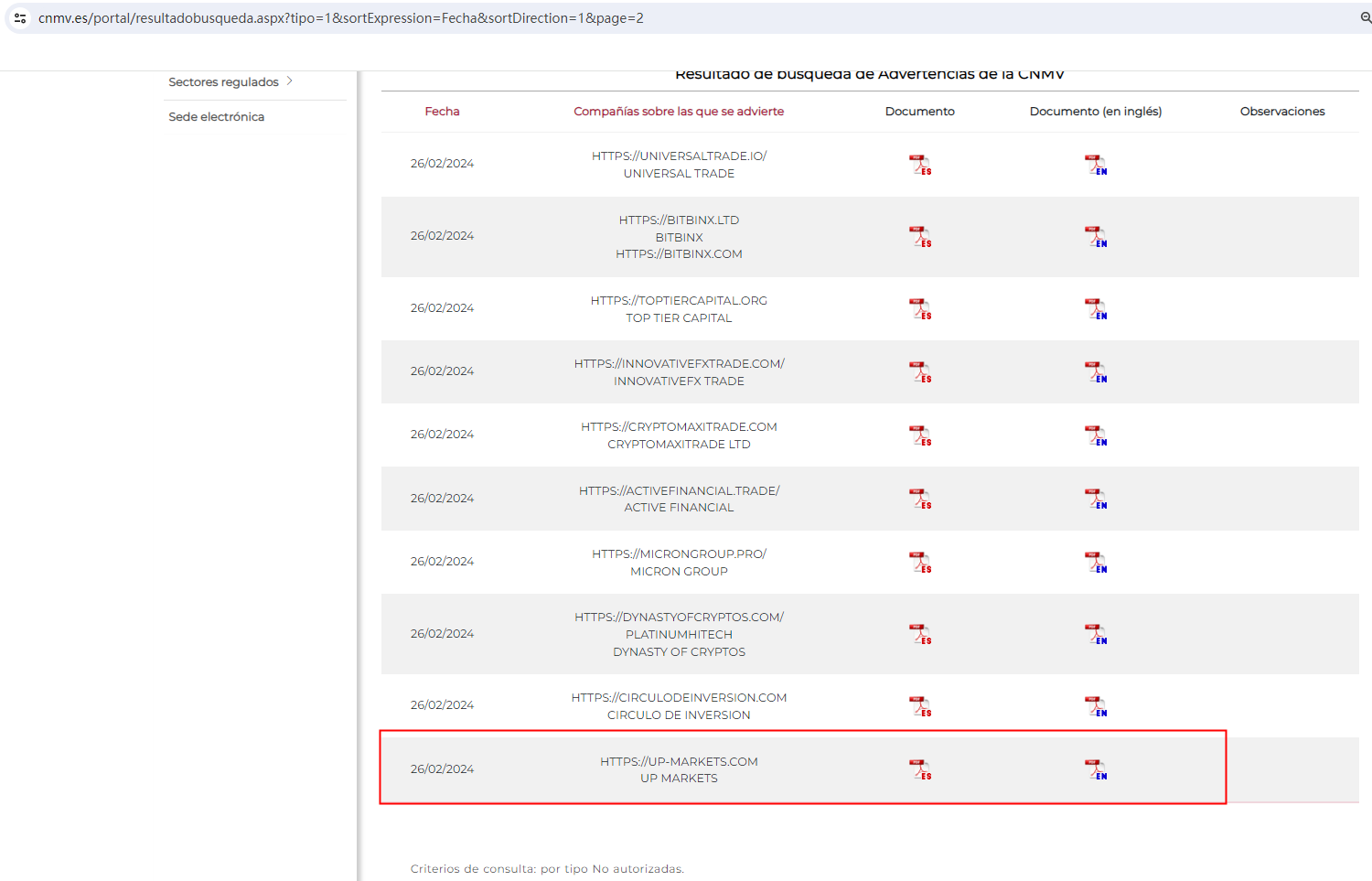Open English PDF for Cryptomaxitrade Ltd

tap(1096, 435)
